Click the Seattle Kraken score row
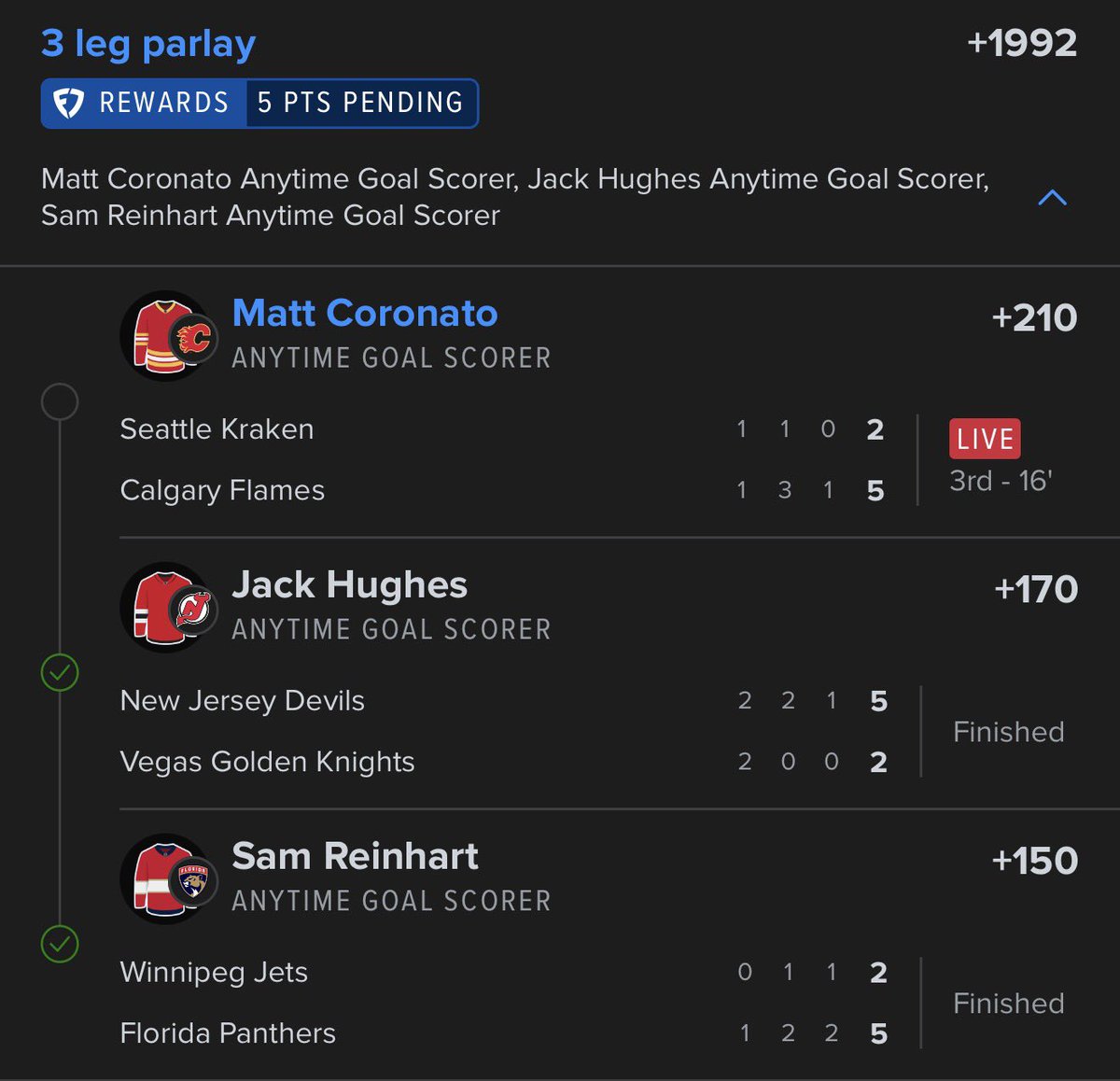The width and height of the screenshot is (1120, 1081). [x=504, y=429]
